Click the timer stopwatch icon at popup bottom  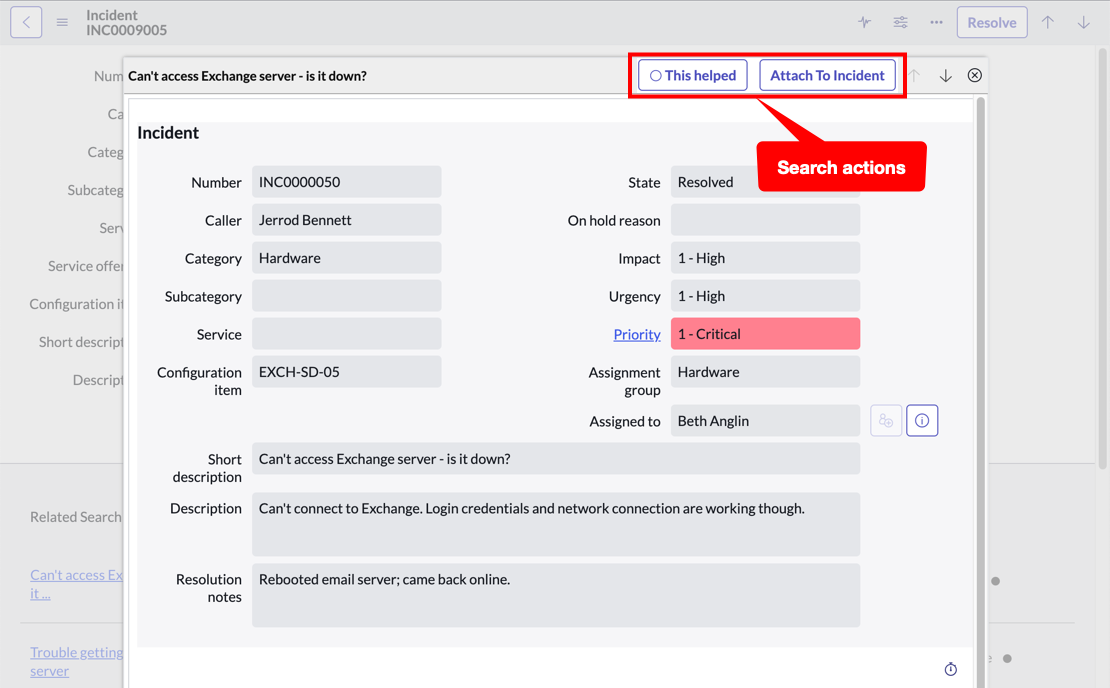click(951, 669)
